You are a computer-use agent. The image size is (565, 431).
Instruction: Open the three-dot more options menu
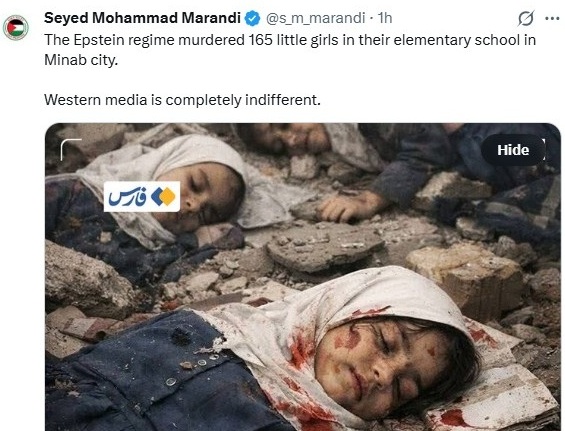[x=552, y=18]
